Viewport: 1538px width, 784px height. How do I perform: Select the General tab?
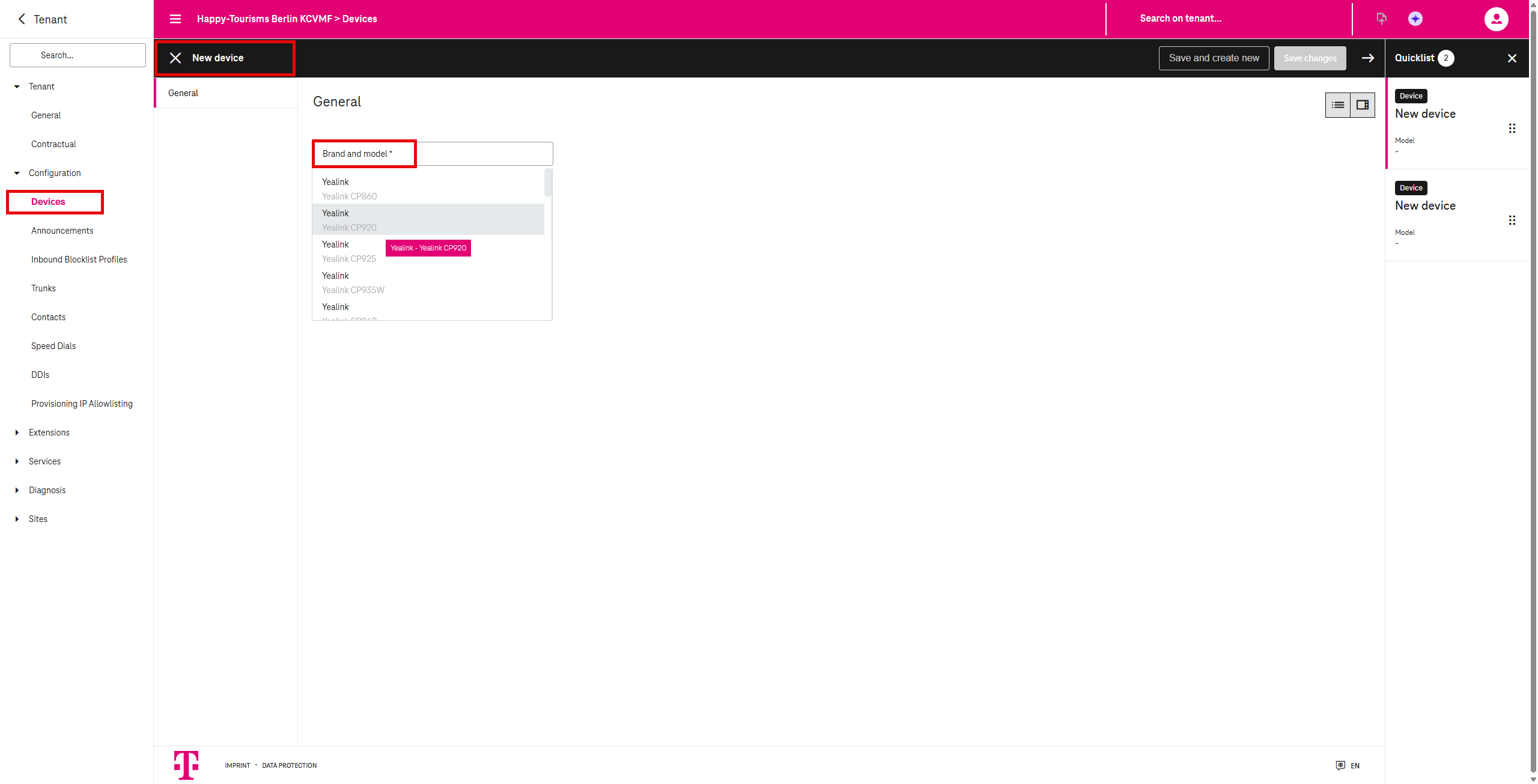[x=183, y=93]
